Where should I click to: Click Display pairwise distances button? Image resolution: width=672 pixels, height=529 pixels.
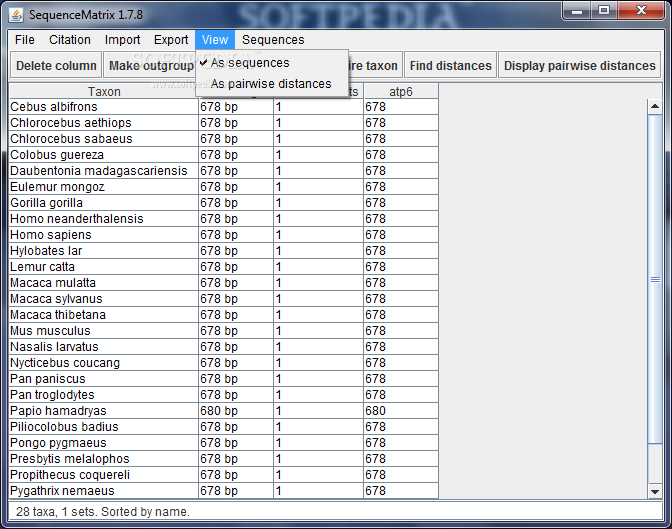point(579,66)
